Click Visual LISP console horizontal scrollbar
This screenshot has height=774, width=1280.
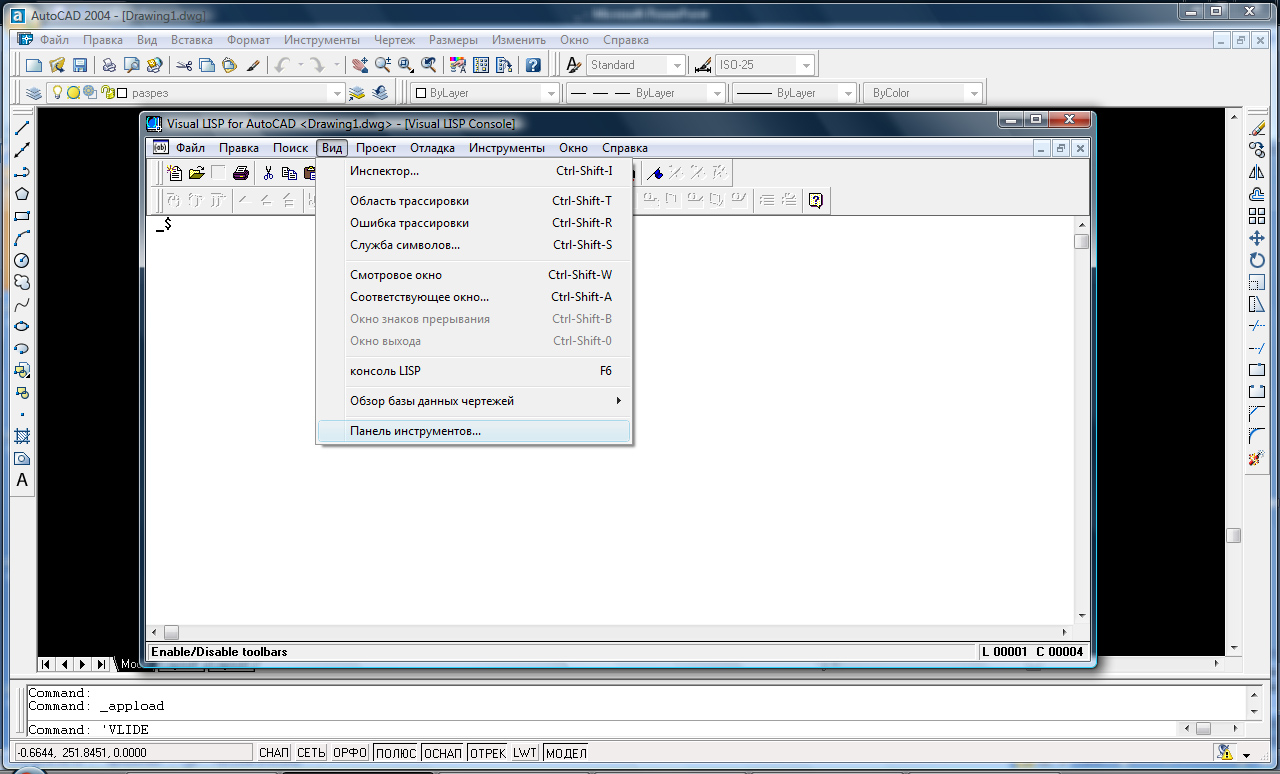pos(610,632)
